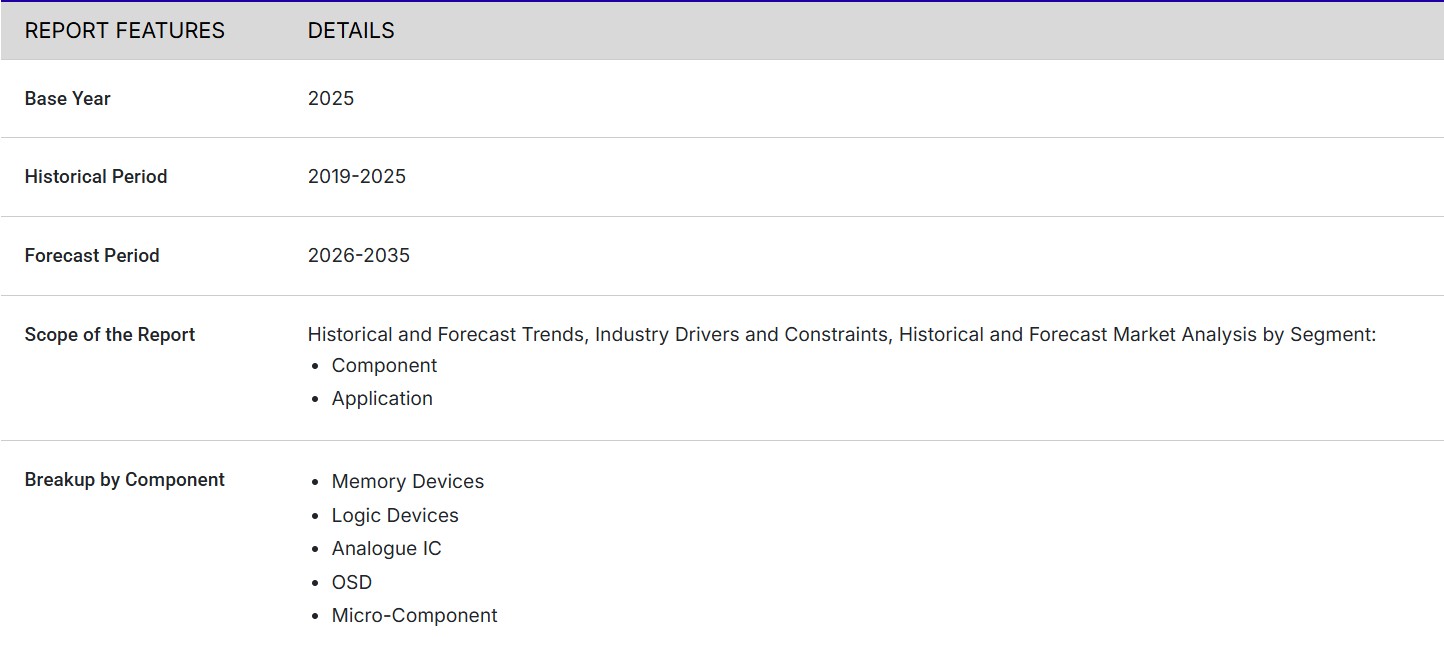
Task: Select the Historical Period label
Action: (x=96, y=177)
